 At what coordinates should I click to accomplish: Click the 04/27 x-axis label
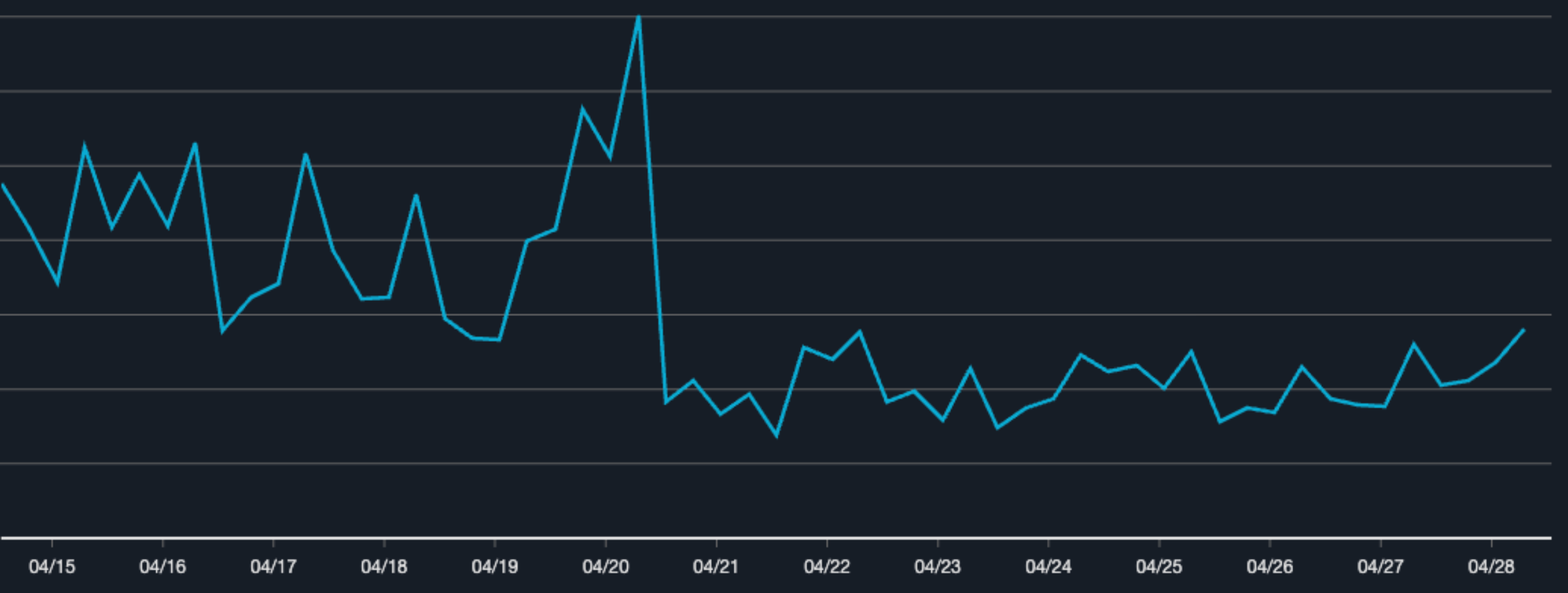[1380, 567]
